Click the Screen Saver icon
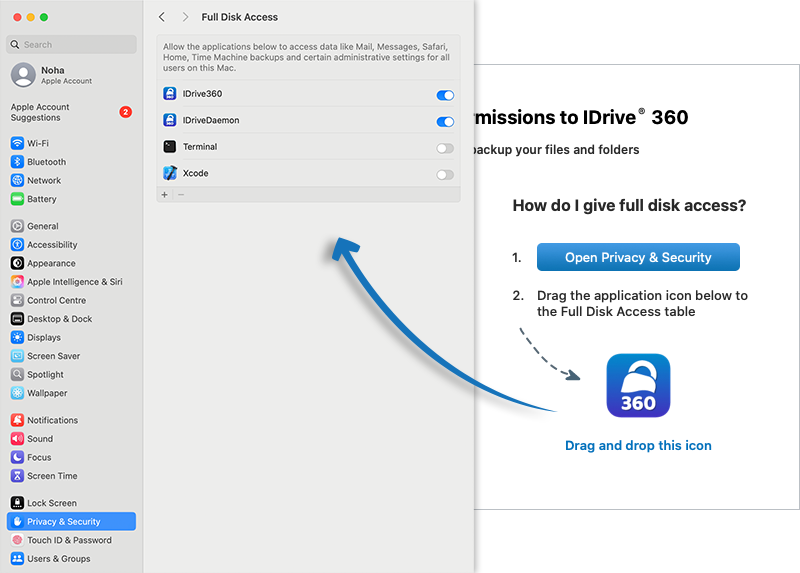800x573 pixels. [x=17, y=356]
